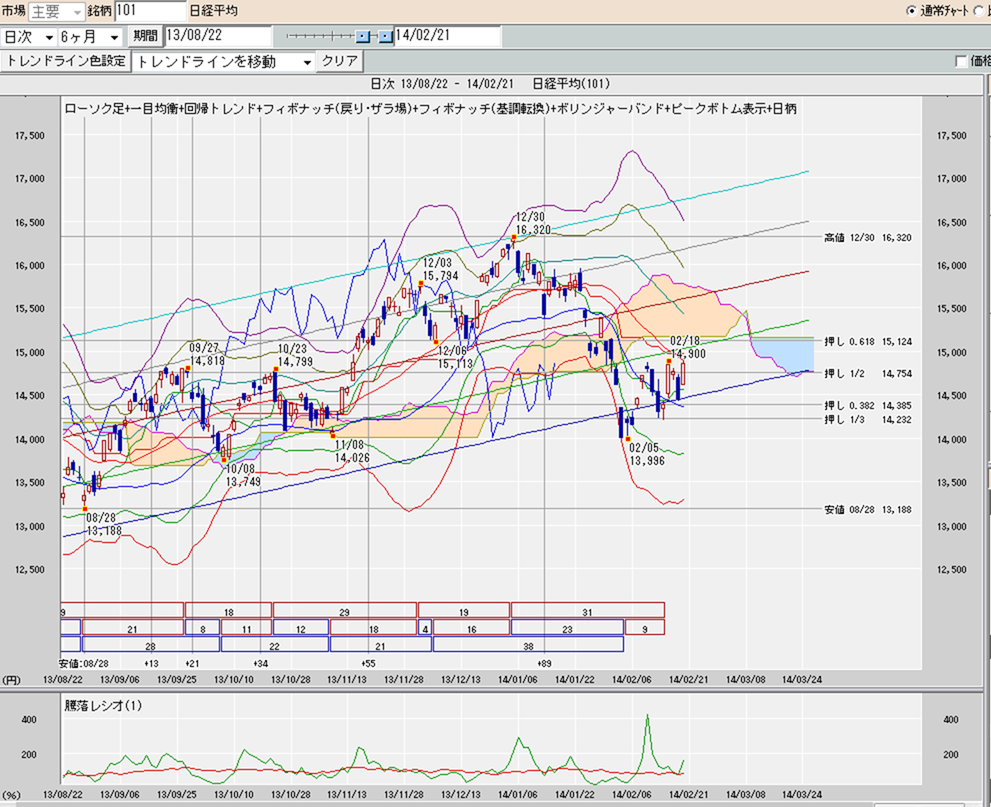Select the 通常チャート radio button

click(911, 11)
